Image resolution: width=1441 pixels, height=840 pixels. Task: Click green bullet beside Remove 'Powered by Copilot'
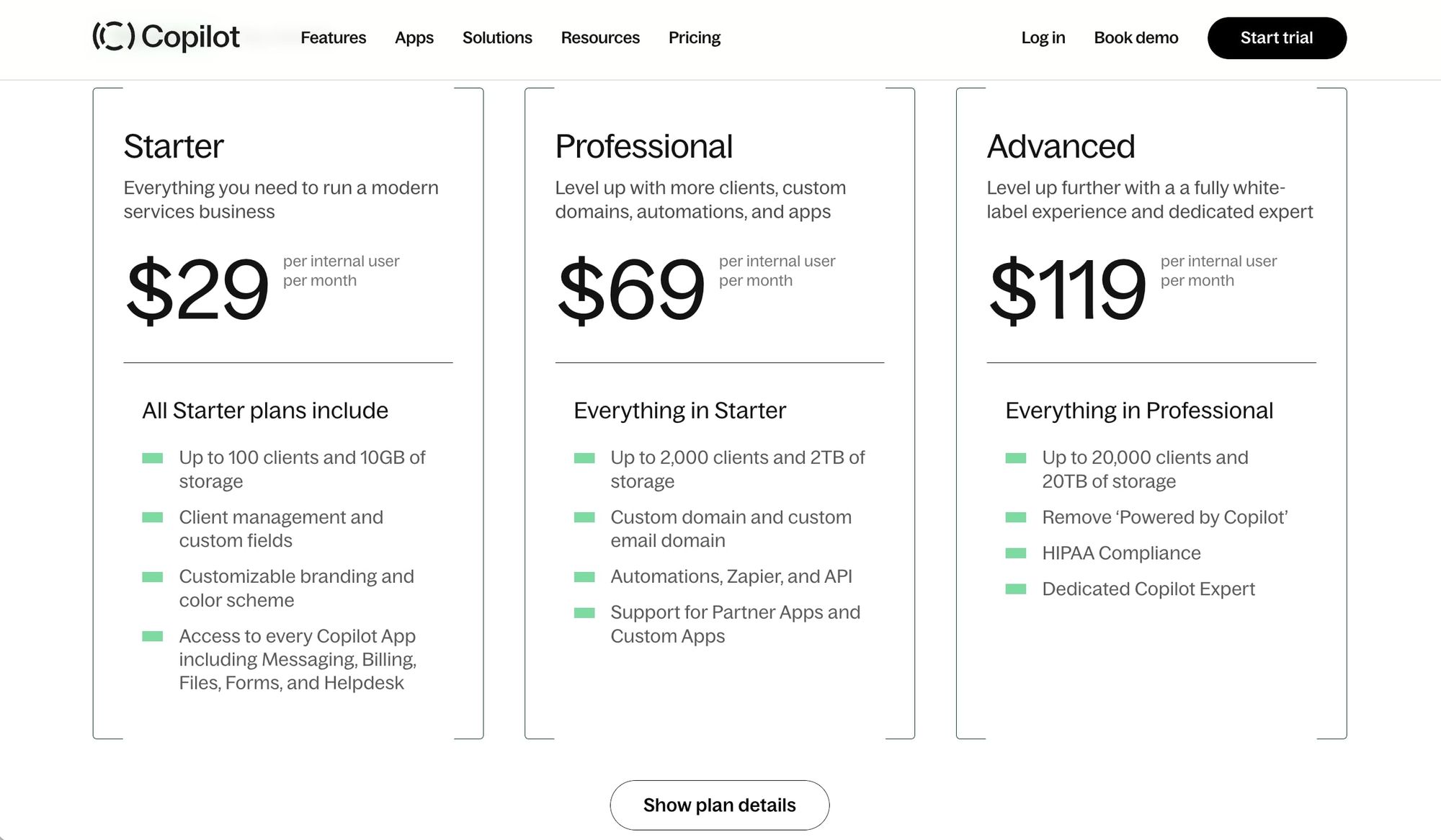pos(1016,517)
